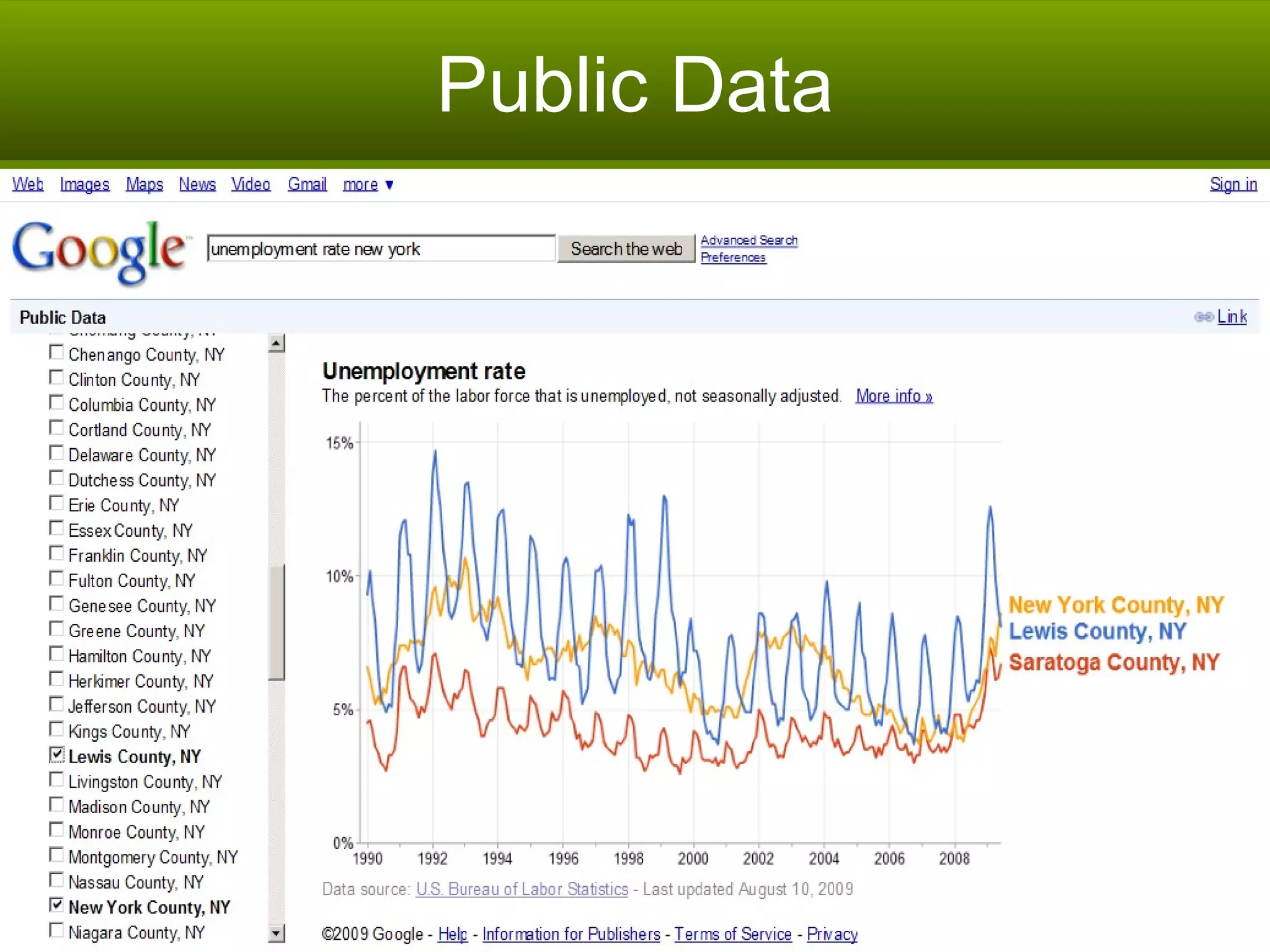Viewport: 1270px width, 952px height.
Task: Click the chain link icon beside Link
Action: click(1204, 317)
